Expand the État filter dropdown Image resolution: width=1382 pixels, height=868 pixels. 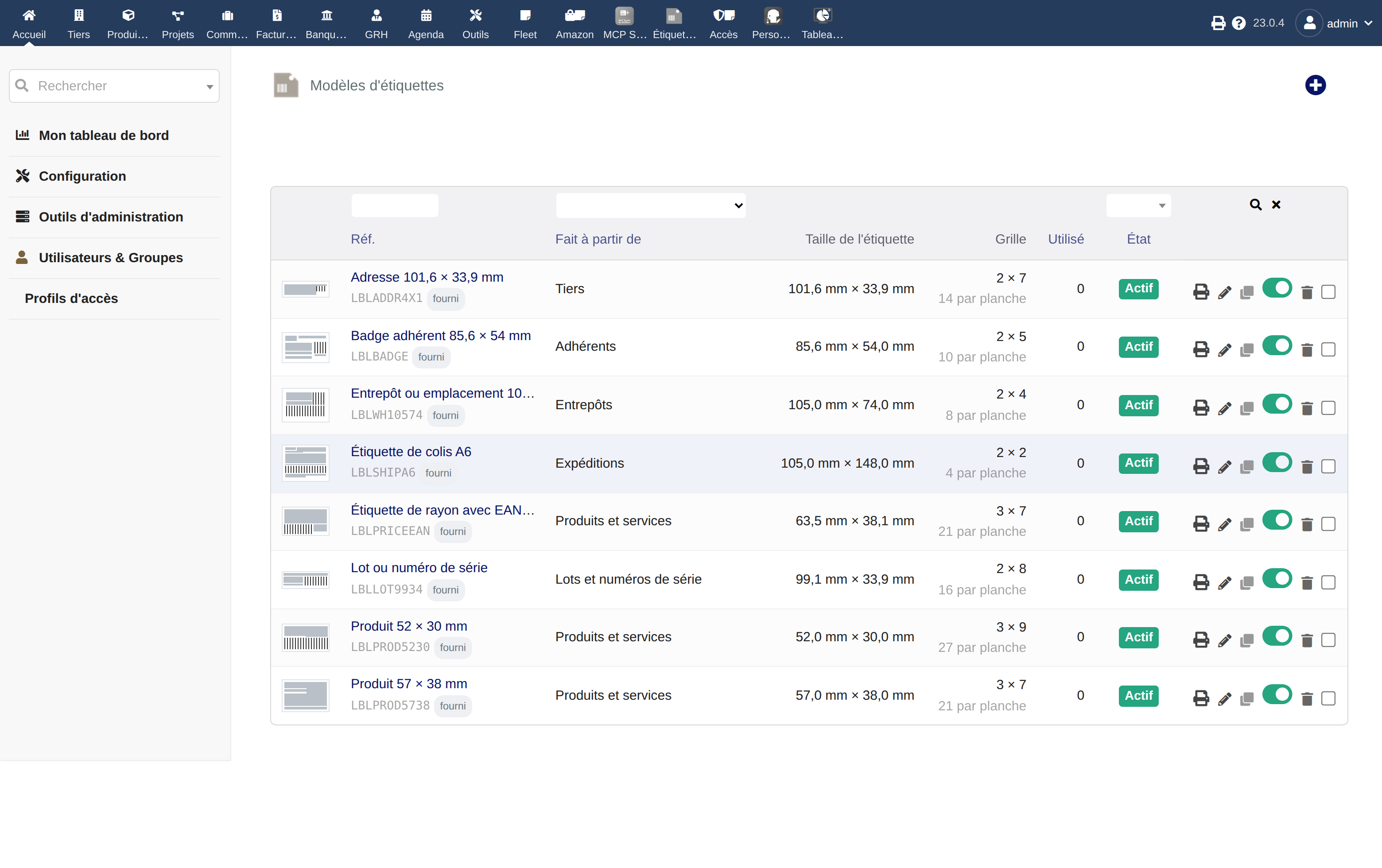[x=1138, y=205]
